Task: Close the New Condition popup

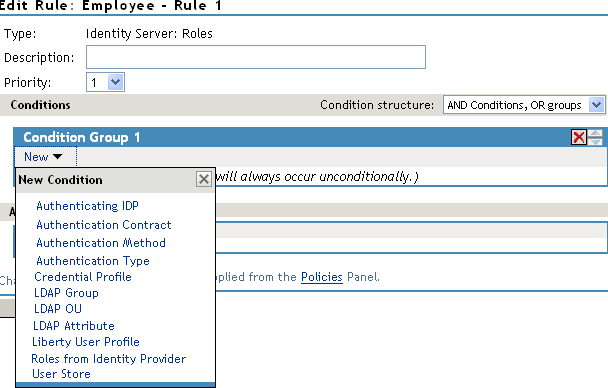Action: [204, 179]
